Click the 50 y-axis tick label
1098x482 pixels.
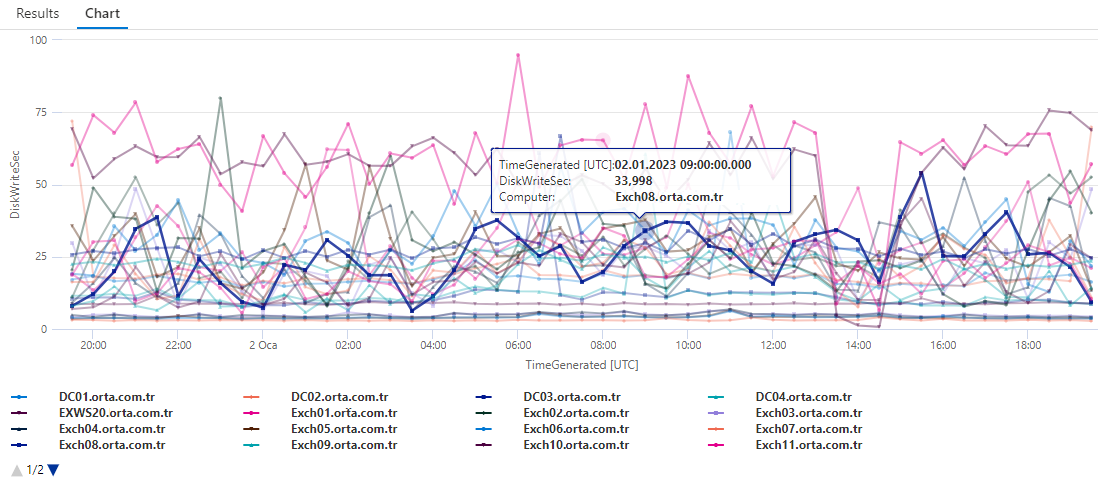coord(41,184)
